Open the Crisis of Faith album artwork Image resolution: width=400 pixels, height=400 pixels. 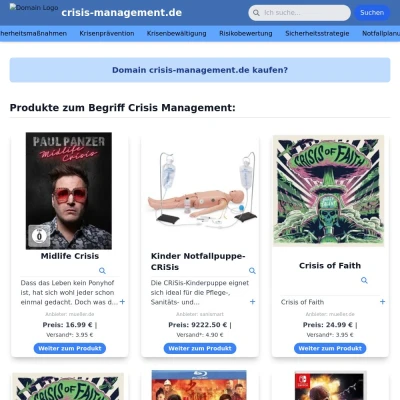[x=329, y=191]
